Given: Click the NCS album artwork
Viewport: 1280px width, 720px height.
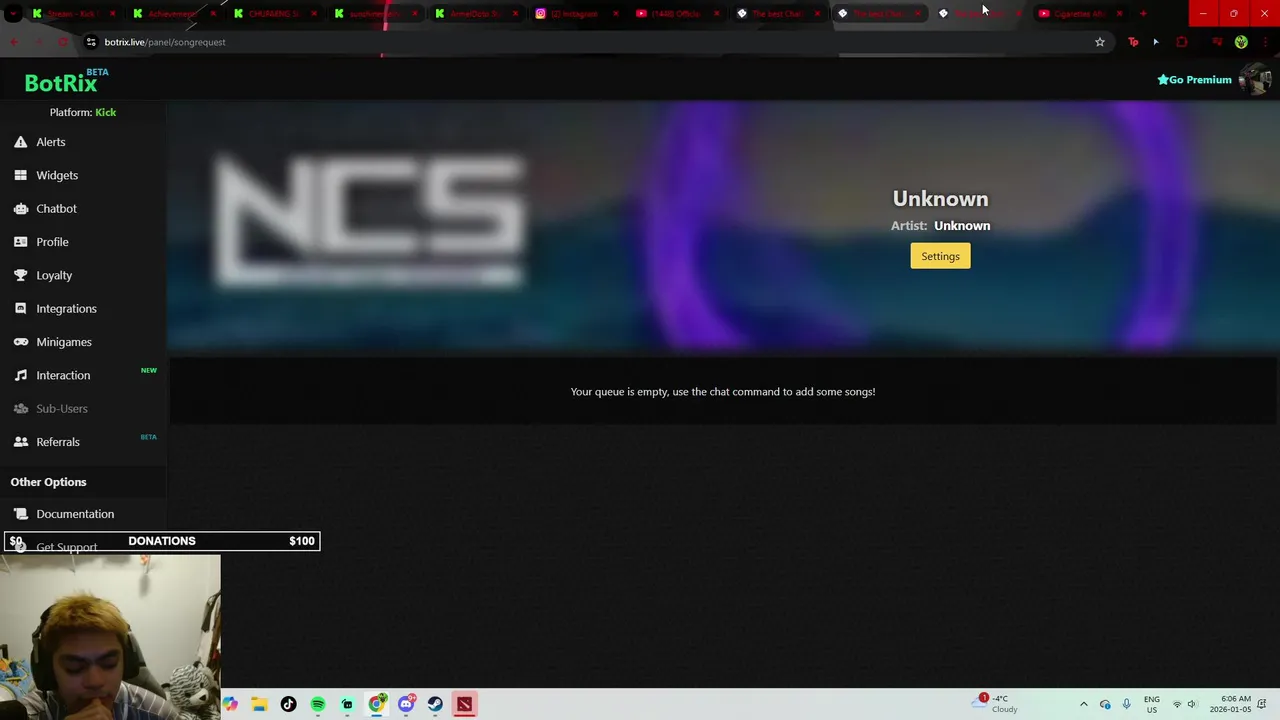Looking at the screenshot, I should (x=368, y=222).
